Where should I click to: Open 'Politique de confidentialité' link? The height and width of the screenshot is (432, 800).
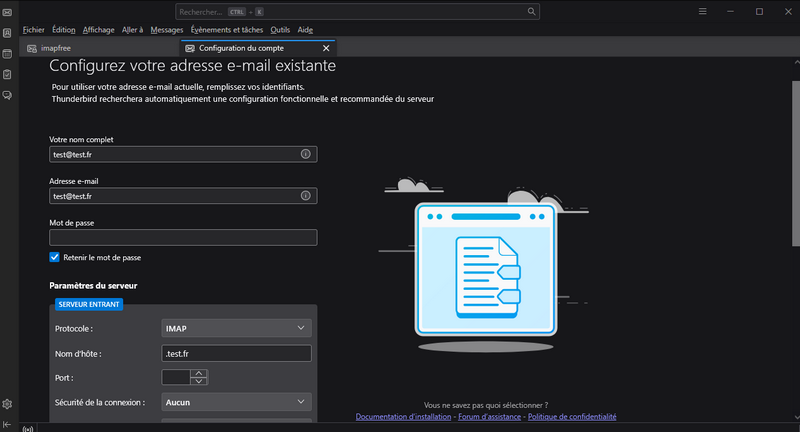571,416
